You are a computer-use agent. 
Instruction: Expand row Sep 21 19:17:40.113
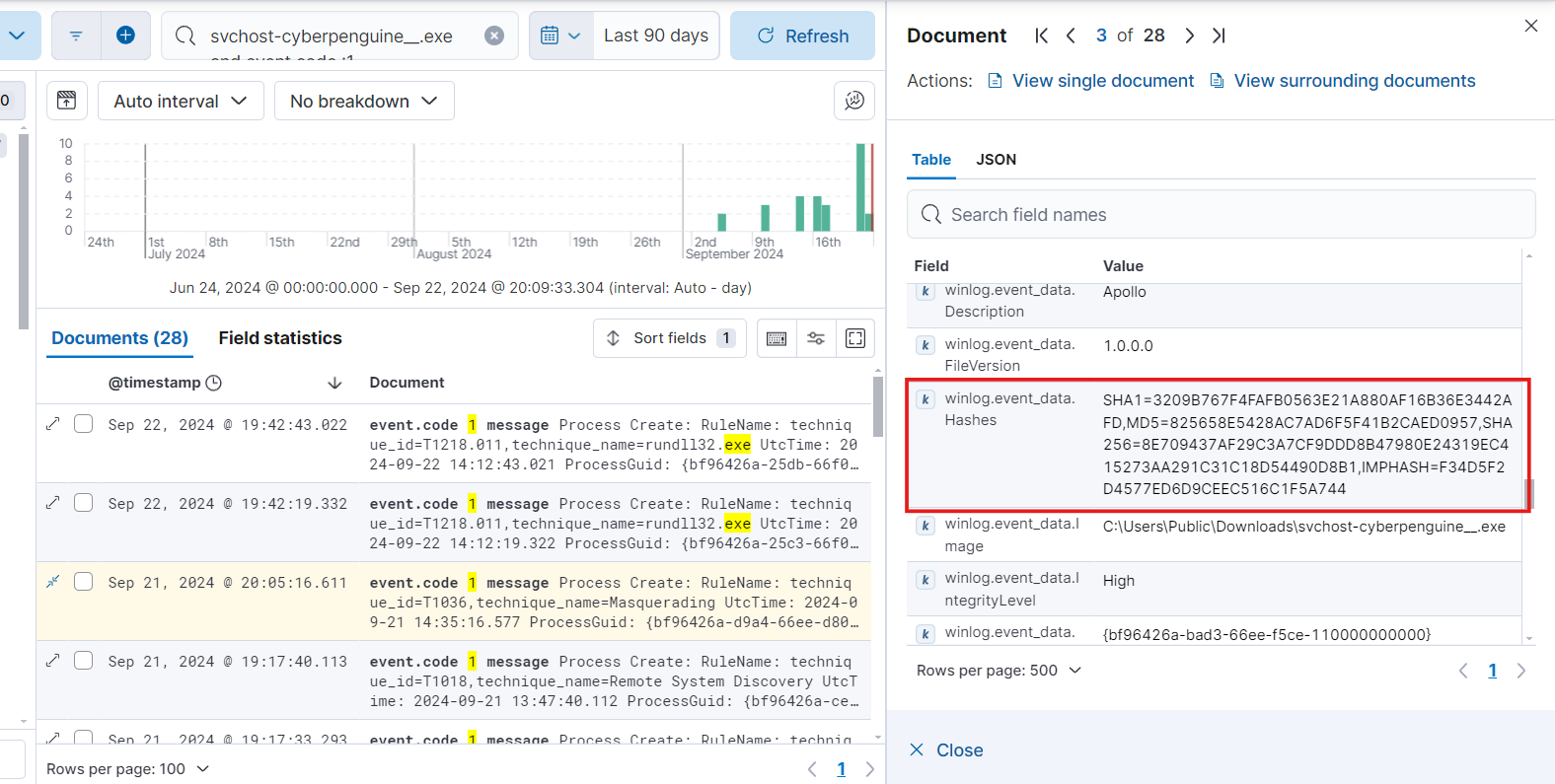click(x=53, y=661)
